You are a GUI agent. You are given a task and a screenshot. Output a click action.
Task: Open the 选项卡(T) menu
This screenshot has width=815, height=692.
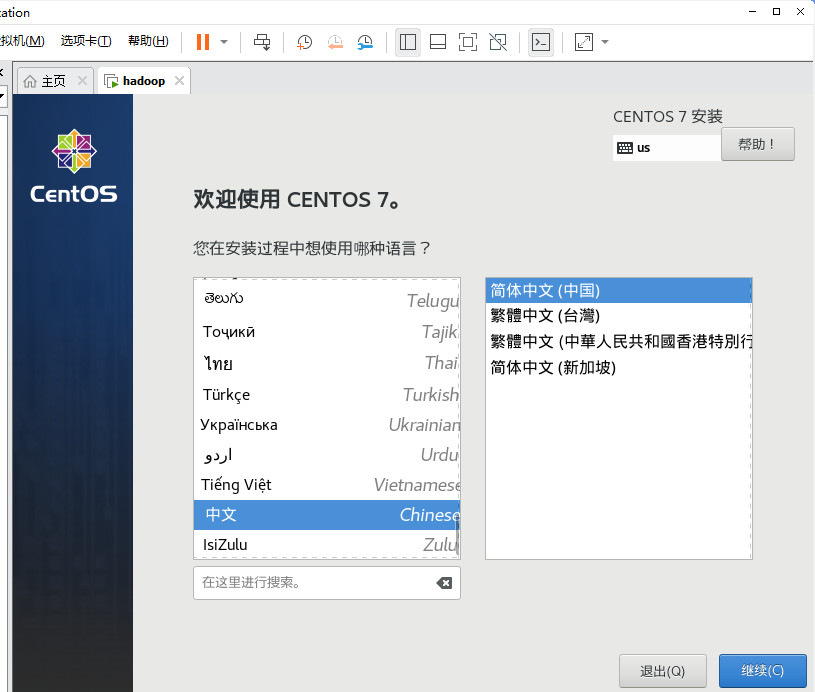pos(86,41)
